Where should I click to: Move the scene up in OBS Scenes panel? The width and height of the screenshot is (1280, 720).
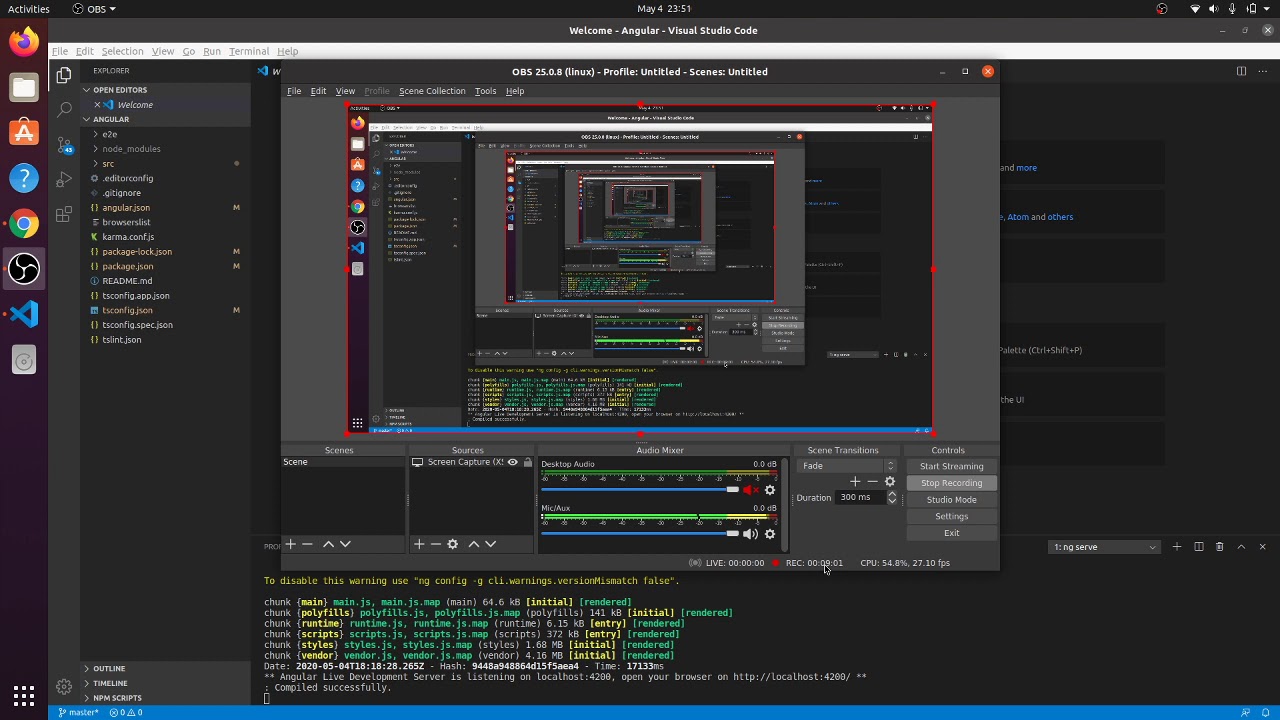(327, 544)
